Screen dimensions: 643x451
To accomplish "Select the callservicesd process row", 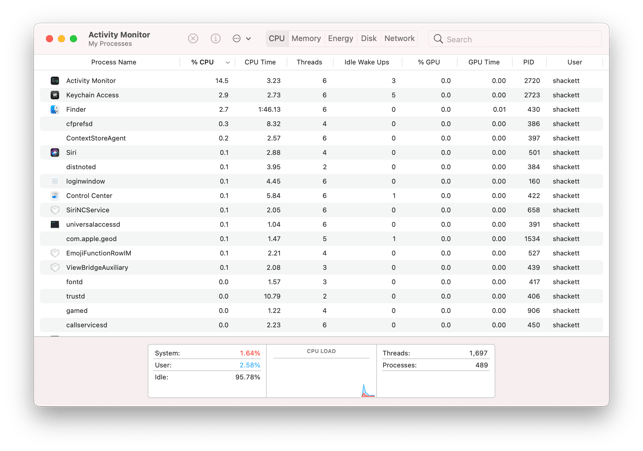I will pos(321,325).
